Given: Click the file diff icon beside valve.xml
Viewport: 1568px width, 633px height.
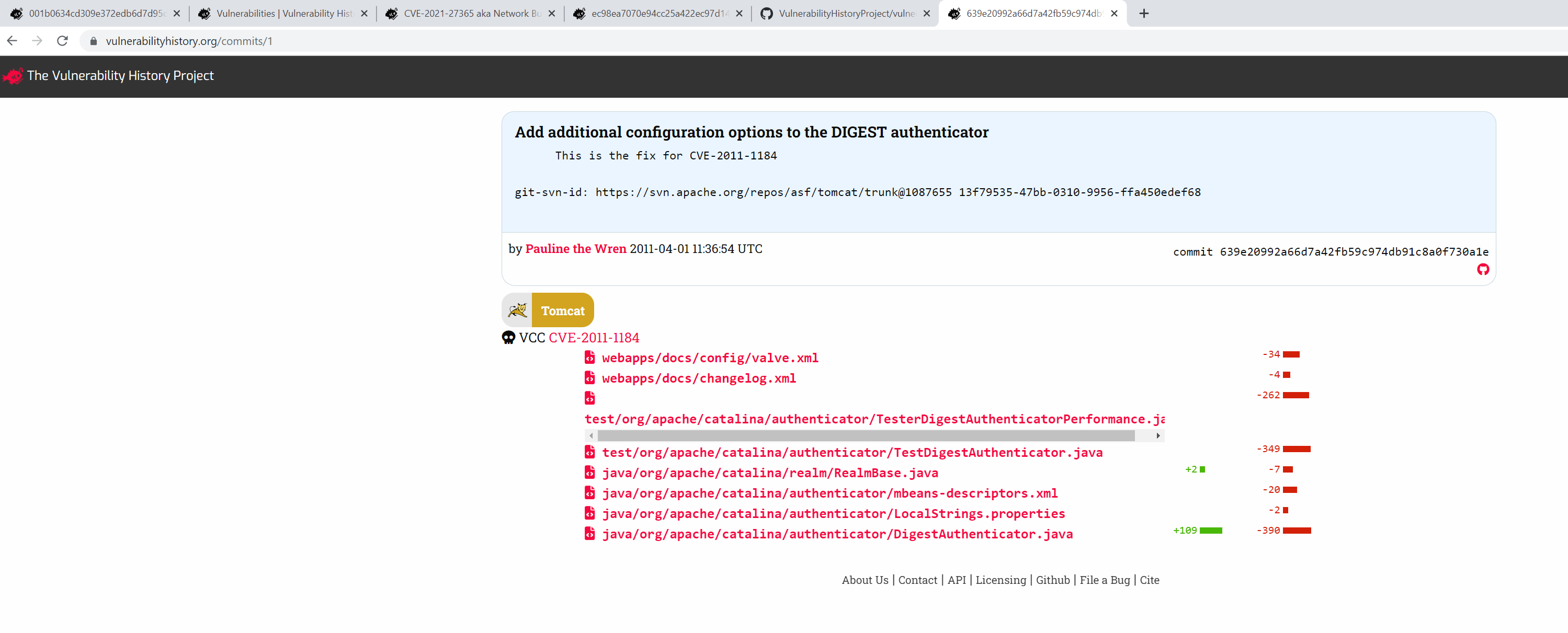Looking at the screenshot, I should [x=589, y=358].
